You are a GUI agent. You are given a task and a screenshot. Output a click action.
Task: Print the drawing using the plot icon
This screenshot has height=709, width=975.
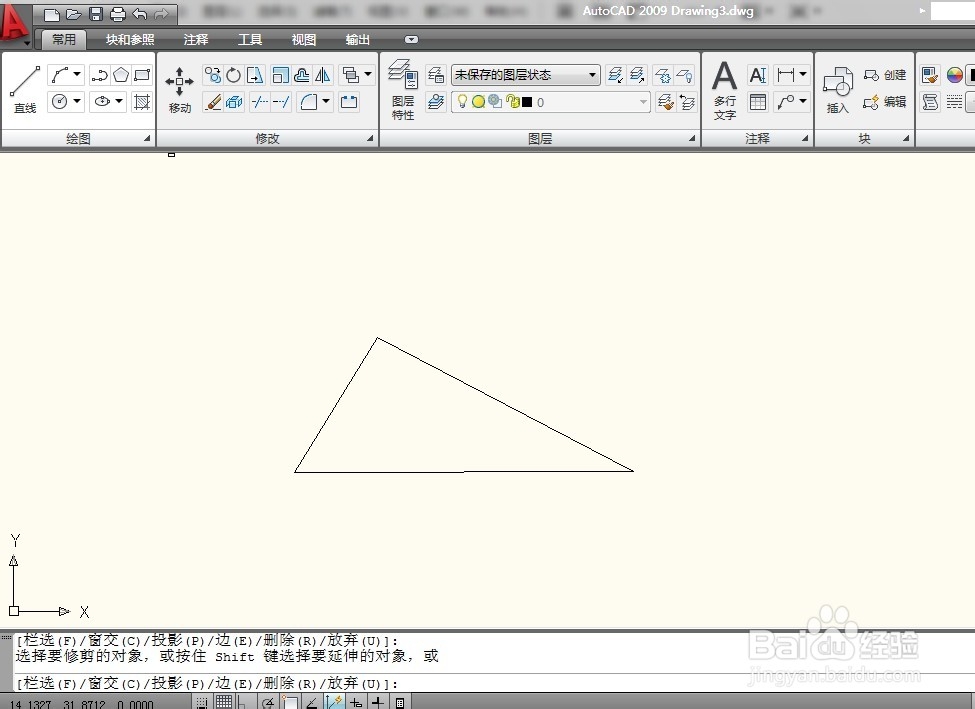point(118,14)
